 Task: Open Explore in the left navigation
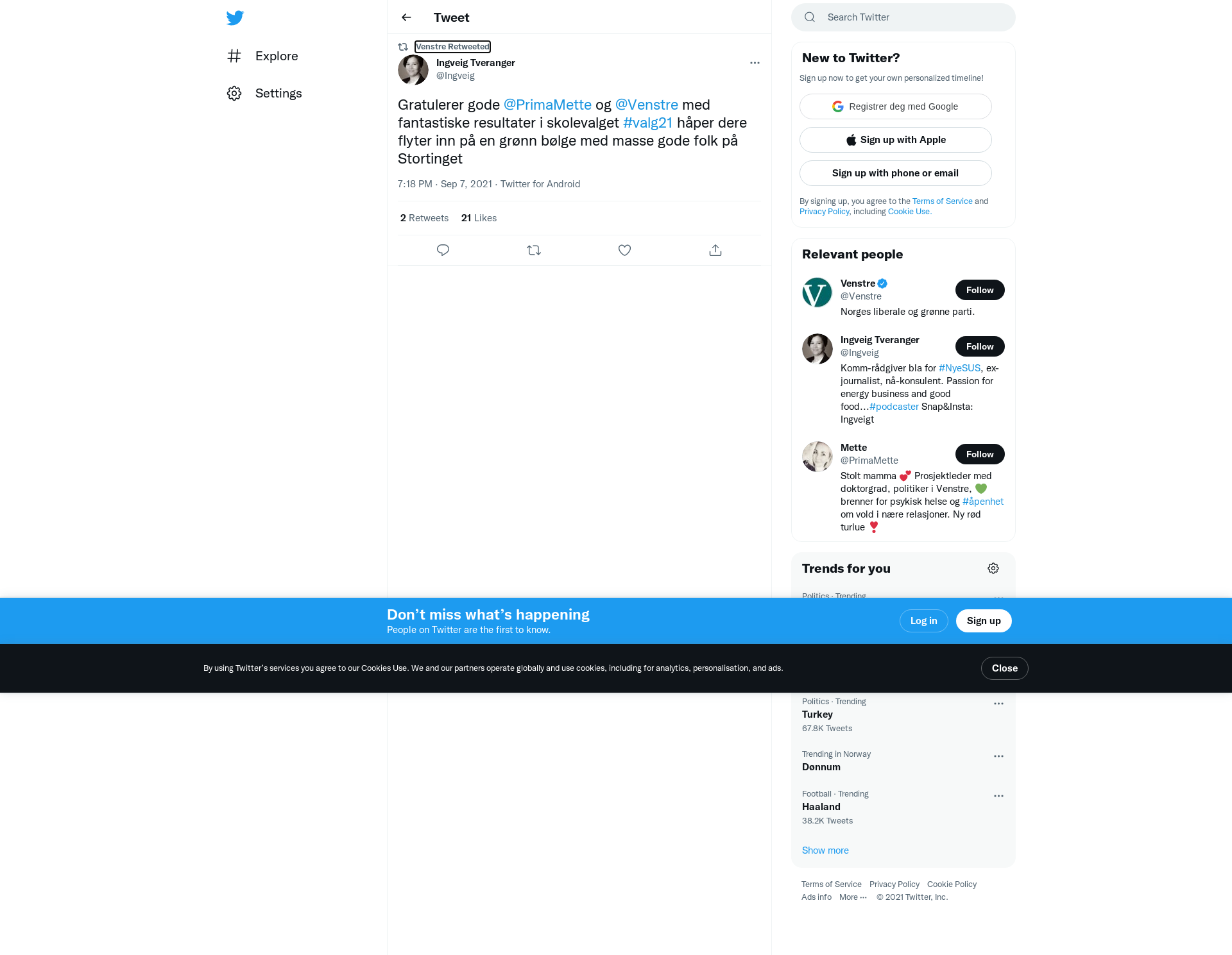pyautogui.click(x=262, y=56)
